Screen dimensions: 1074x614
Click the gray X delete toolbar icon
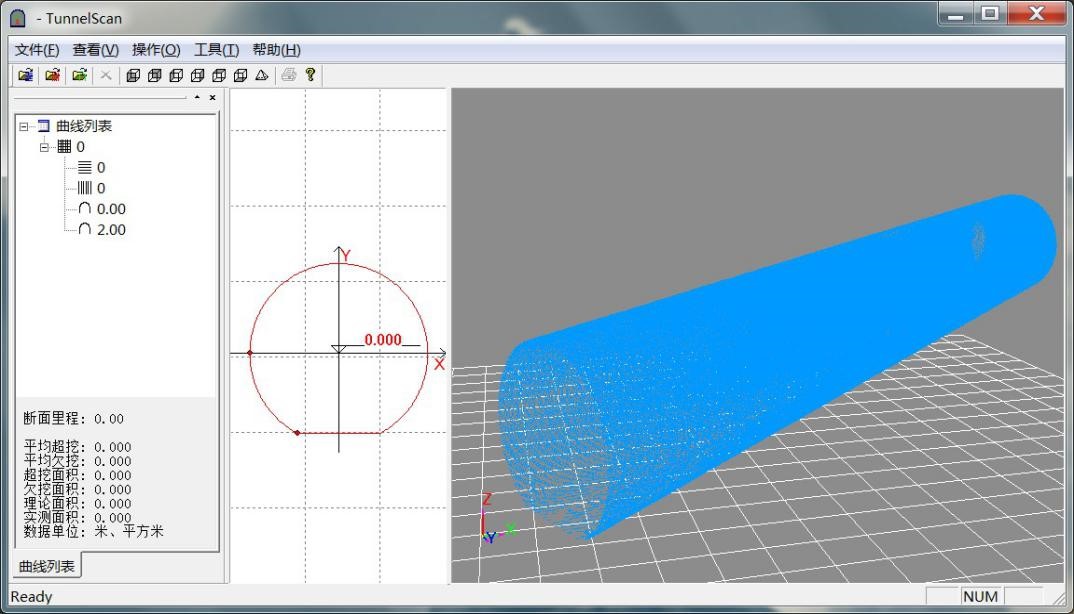[105, 75]
